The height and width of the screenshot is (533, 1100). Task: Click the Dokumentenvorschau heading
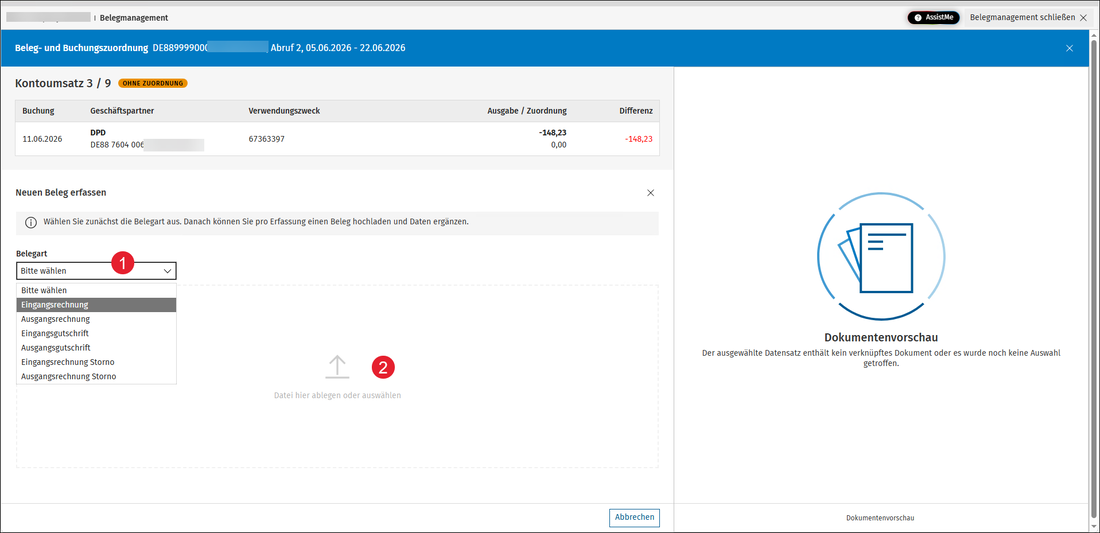881,337
